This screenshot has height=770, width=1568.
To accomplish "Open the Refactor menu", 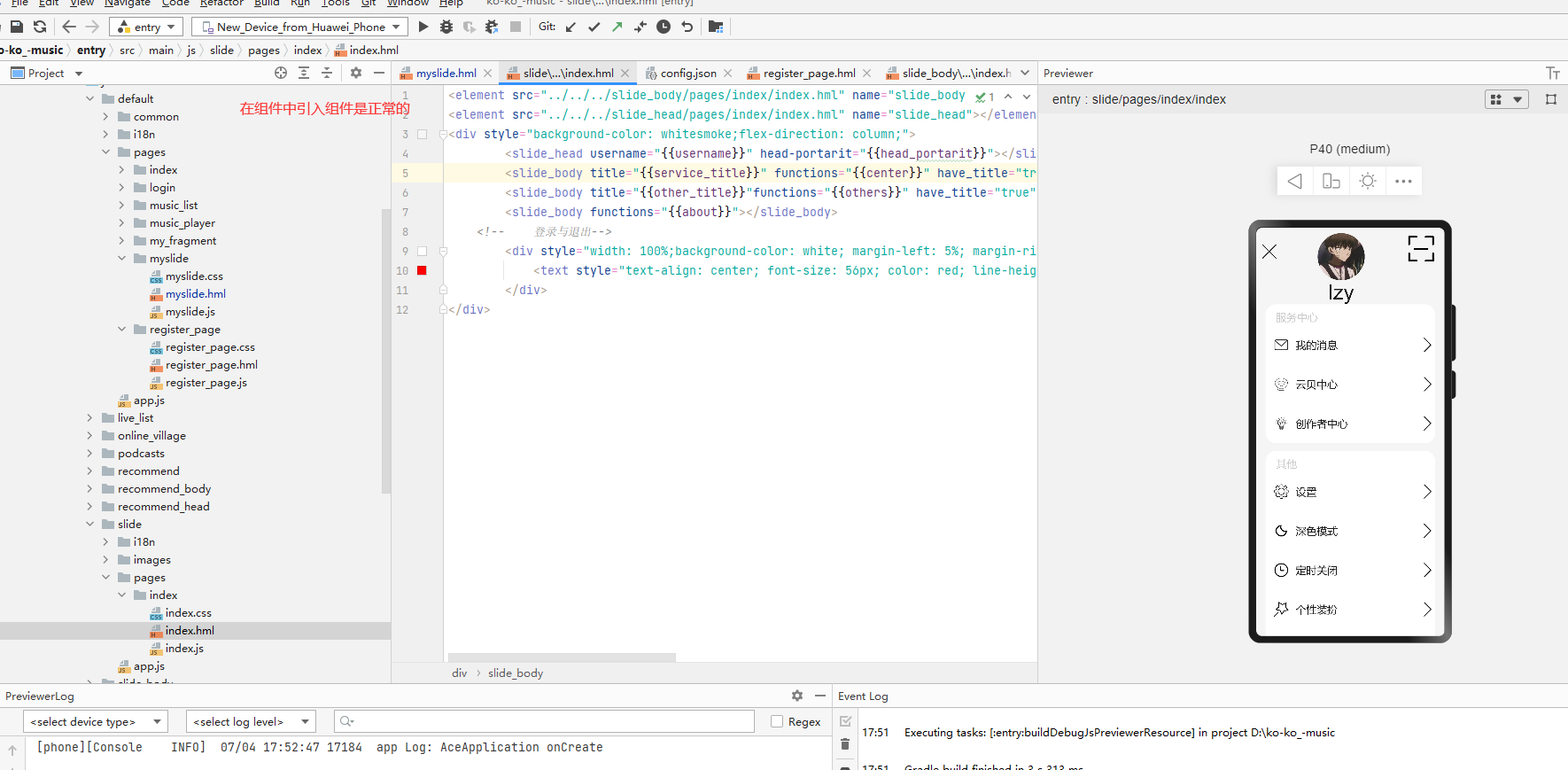I will click(221, 3).
